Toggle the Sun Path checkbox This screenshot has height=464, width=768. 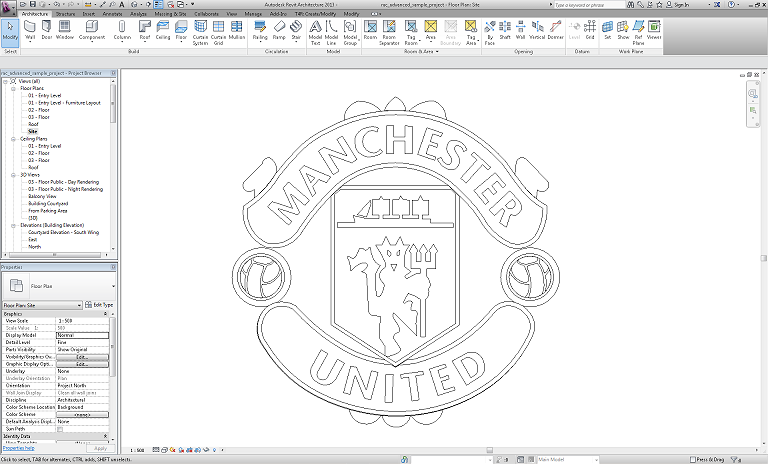(60, 429)
